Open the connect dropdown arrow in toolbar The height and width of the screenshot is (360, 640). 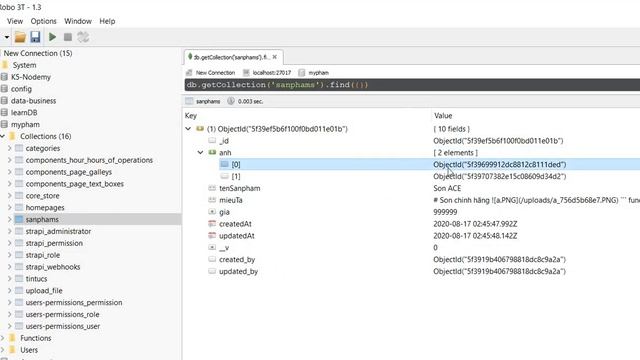point(7,37)
